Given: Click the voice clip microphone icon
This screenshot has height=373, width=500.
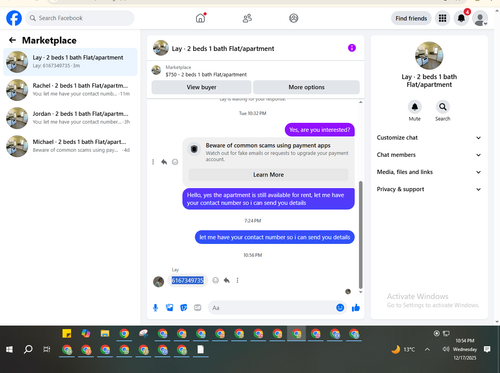Looking at the screenshot, I should [x=155, y=308].
